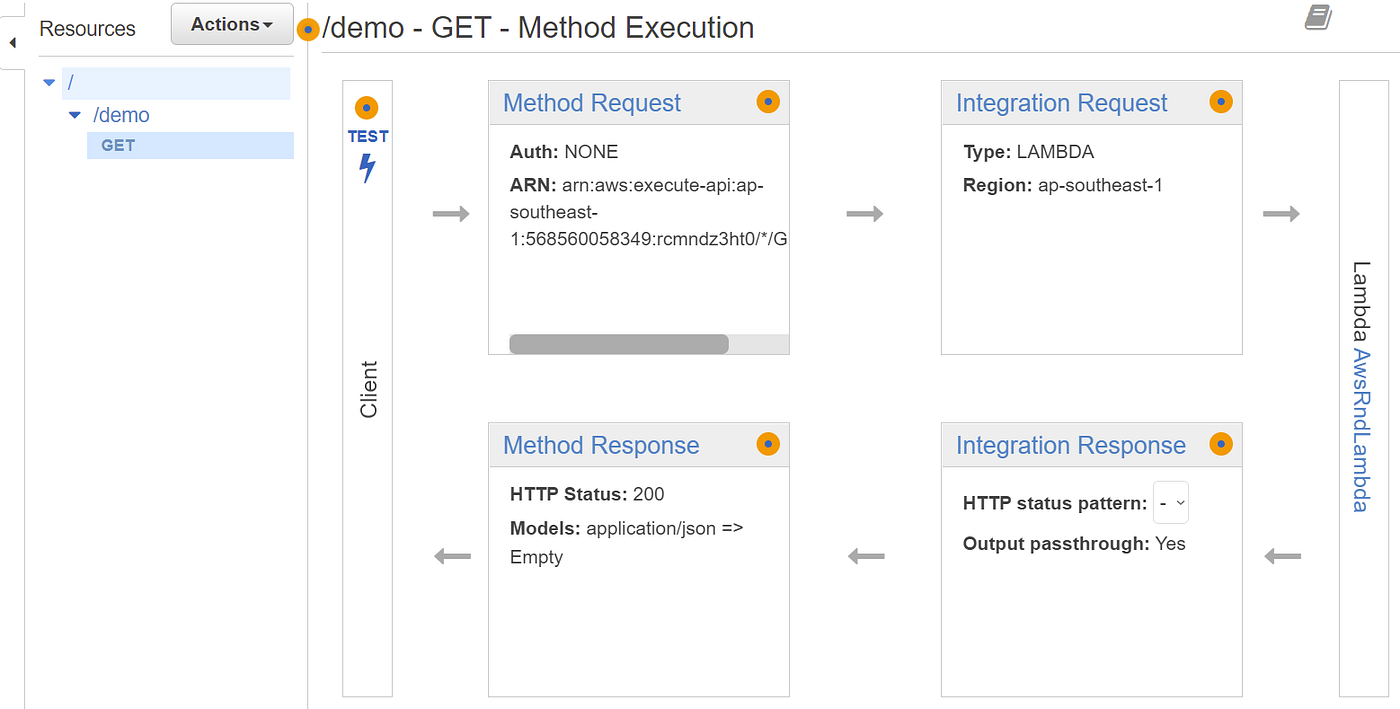
Task: Collapse the /demo tree node arrow
Action: [x=74, y=115]
